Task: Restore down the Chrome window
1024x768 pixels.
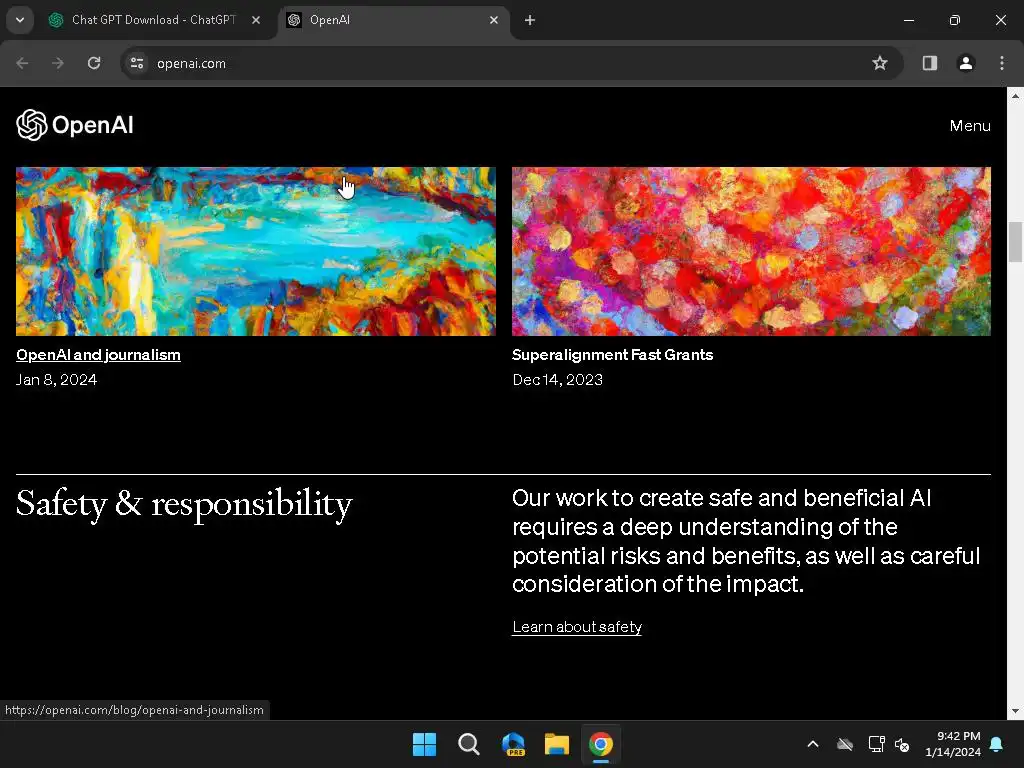Action: pos(955,20)
